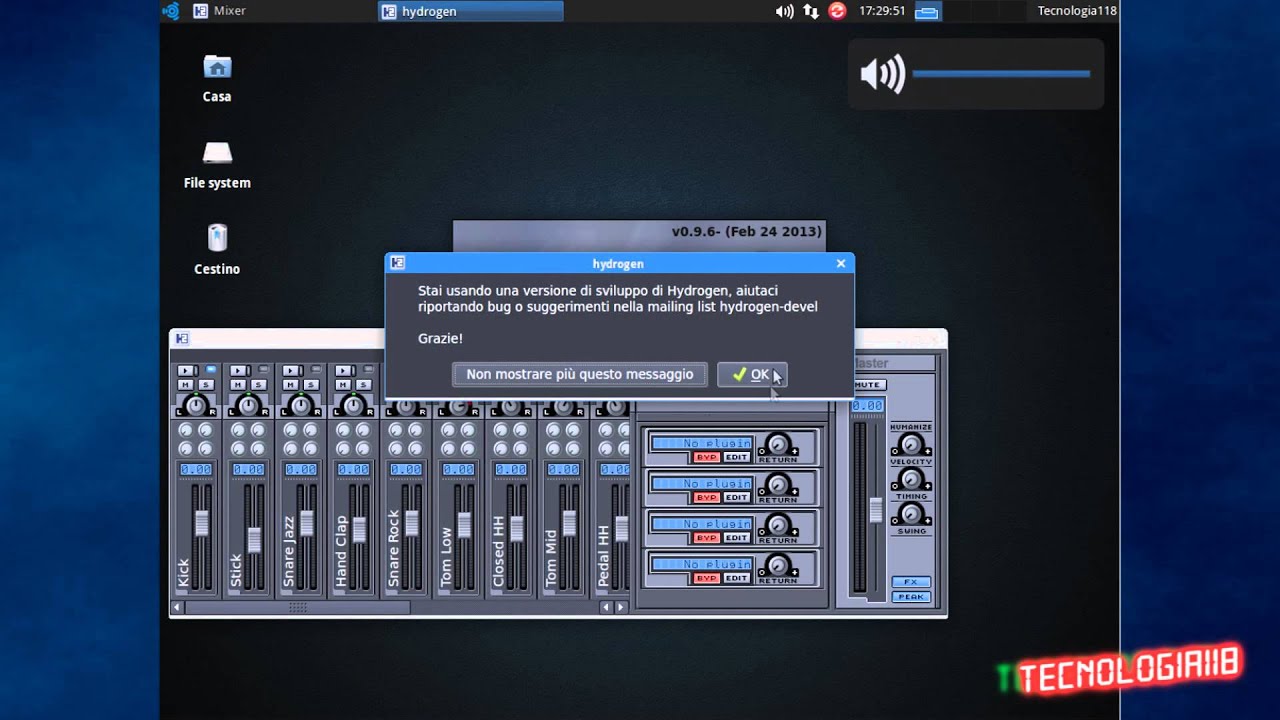
Task: Click the panel volume speaker icon
Action: coord(785,11)
